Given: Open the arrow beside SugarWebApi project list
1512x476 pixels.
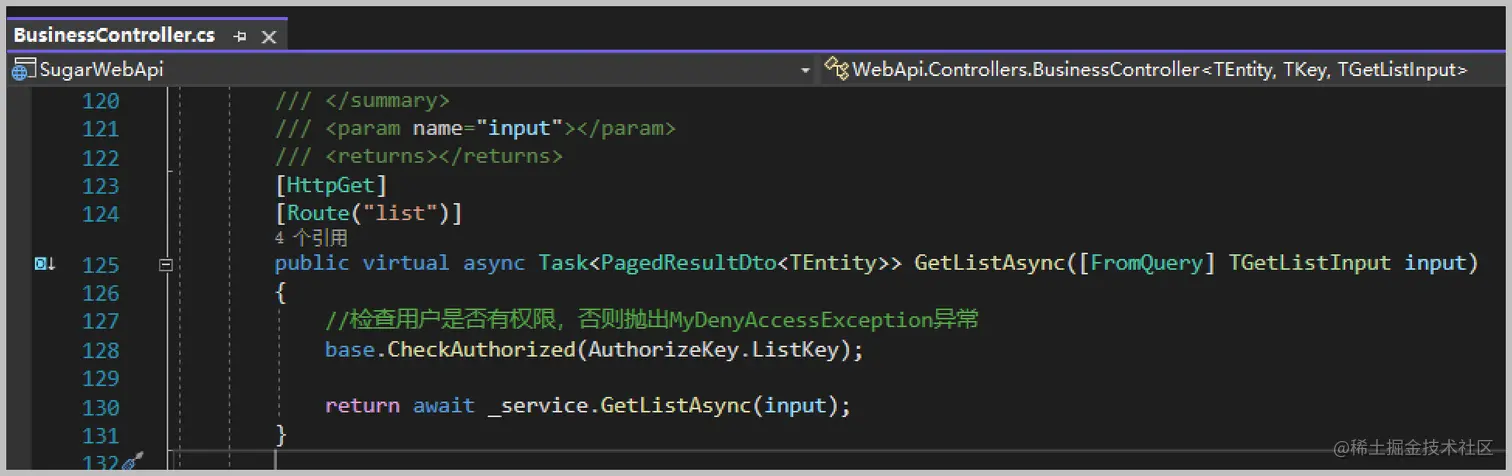Looking at the screenshot, I should [806, 71].
